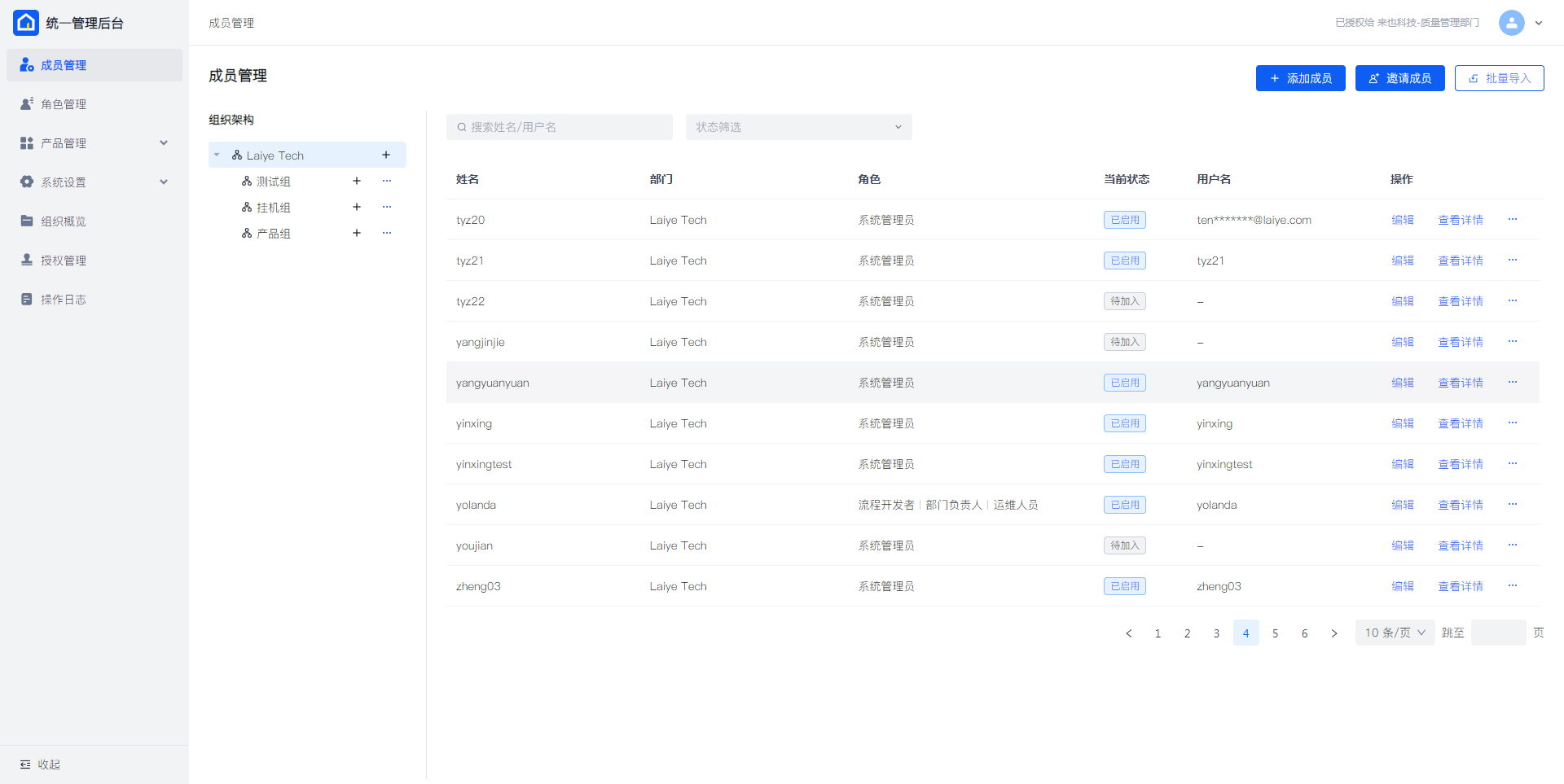Click the yangyuanyuan name cell
The height and width of the screenshot is (784, 1564).
point(493,383)
